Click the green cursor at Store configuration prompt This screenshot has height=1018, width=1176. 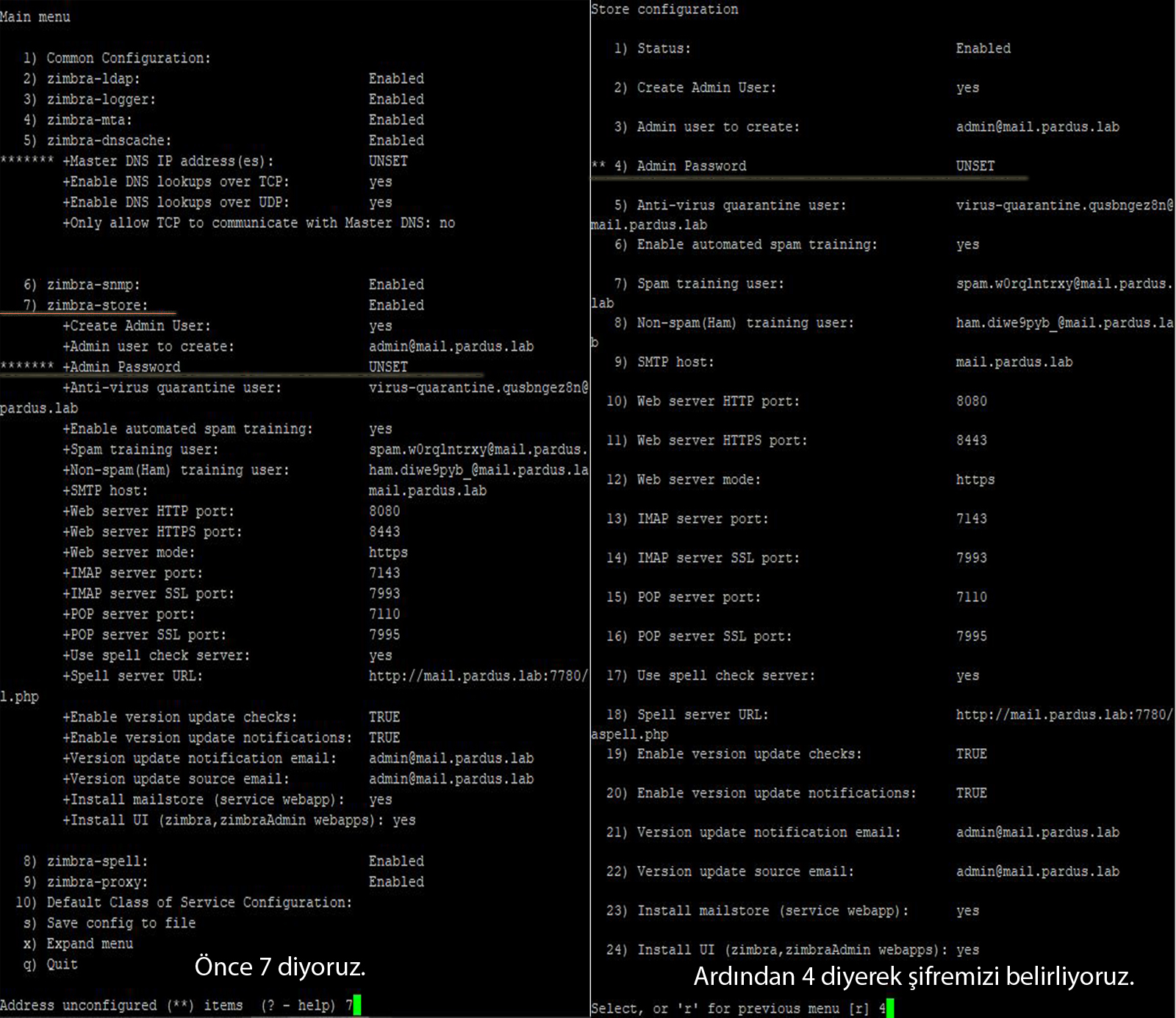(890, 1008)
